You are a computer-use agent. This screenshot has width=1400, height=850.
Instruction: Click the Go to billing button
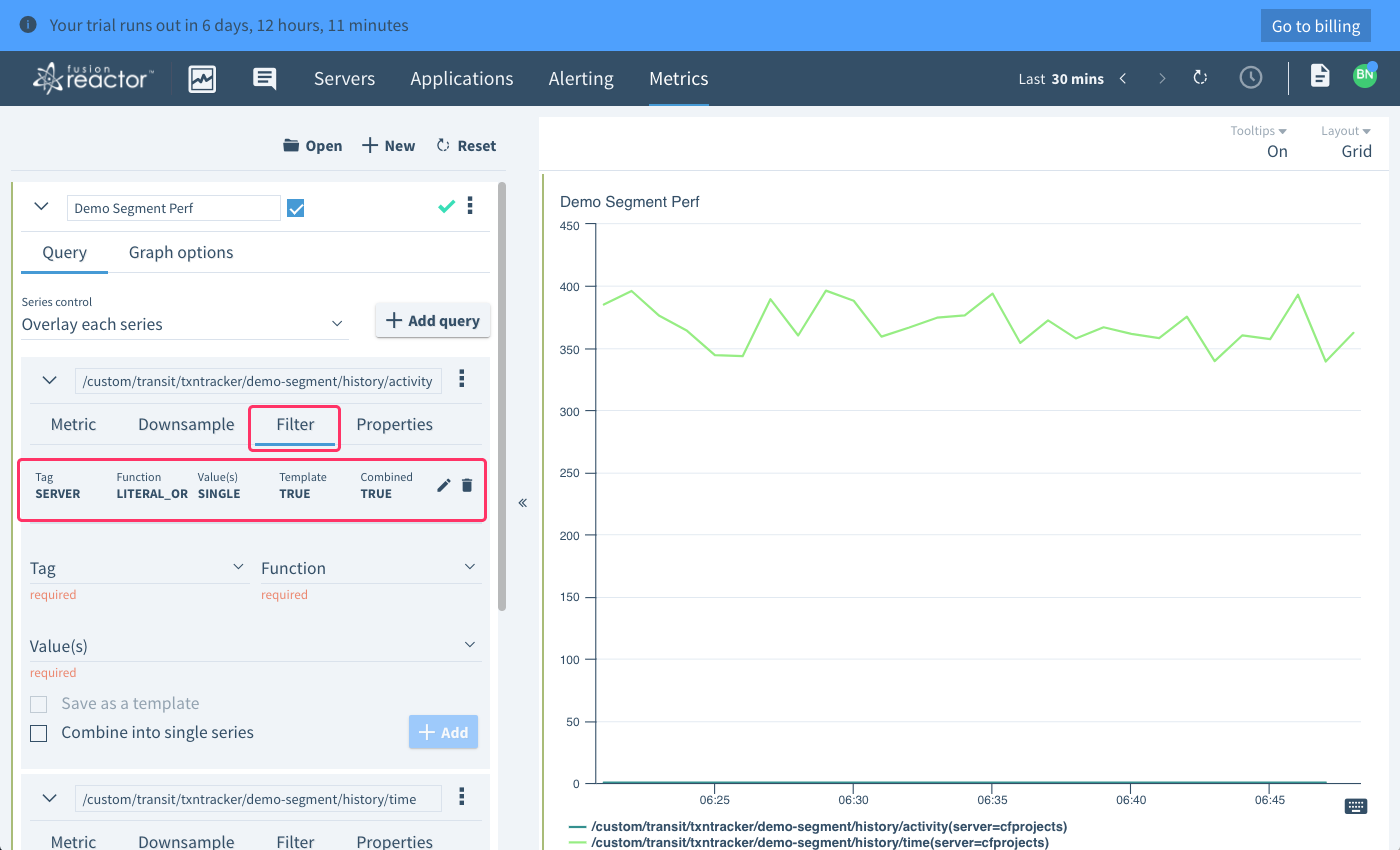pos(1315,26)
